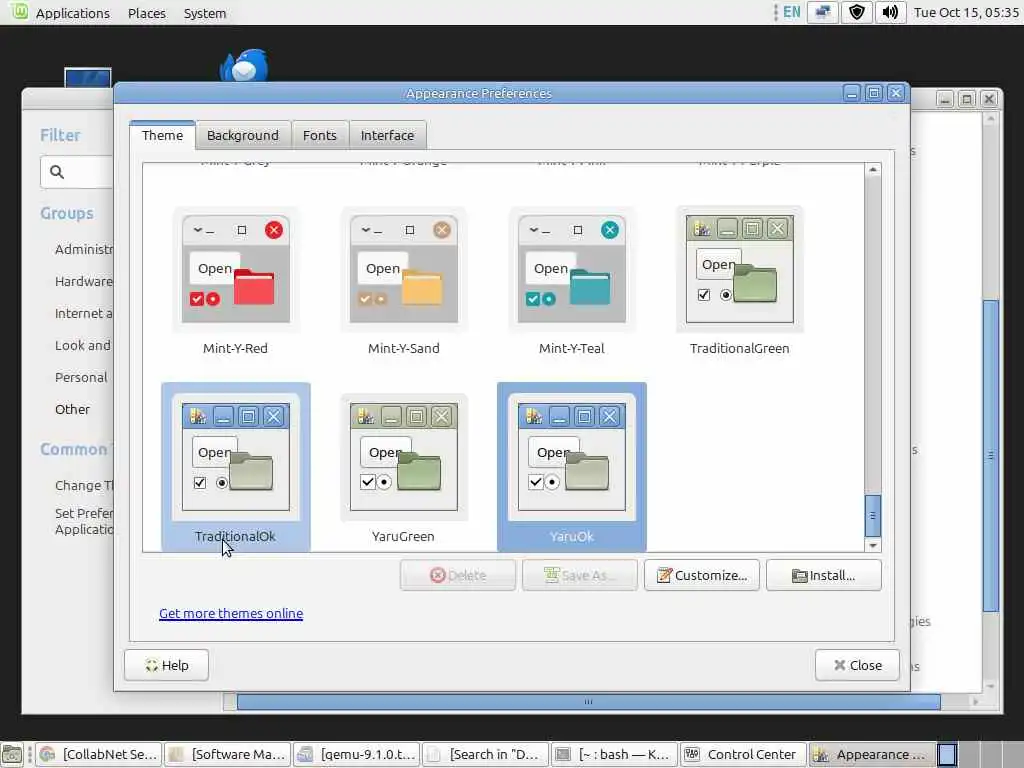Click the Thunderbird desktop icon

coord(244,65)
